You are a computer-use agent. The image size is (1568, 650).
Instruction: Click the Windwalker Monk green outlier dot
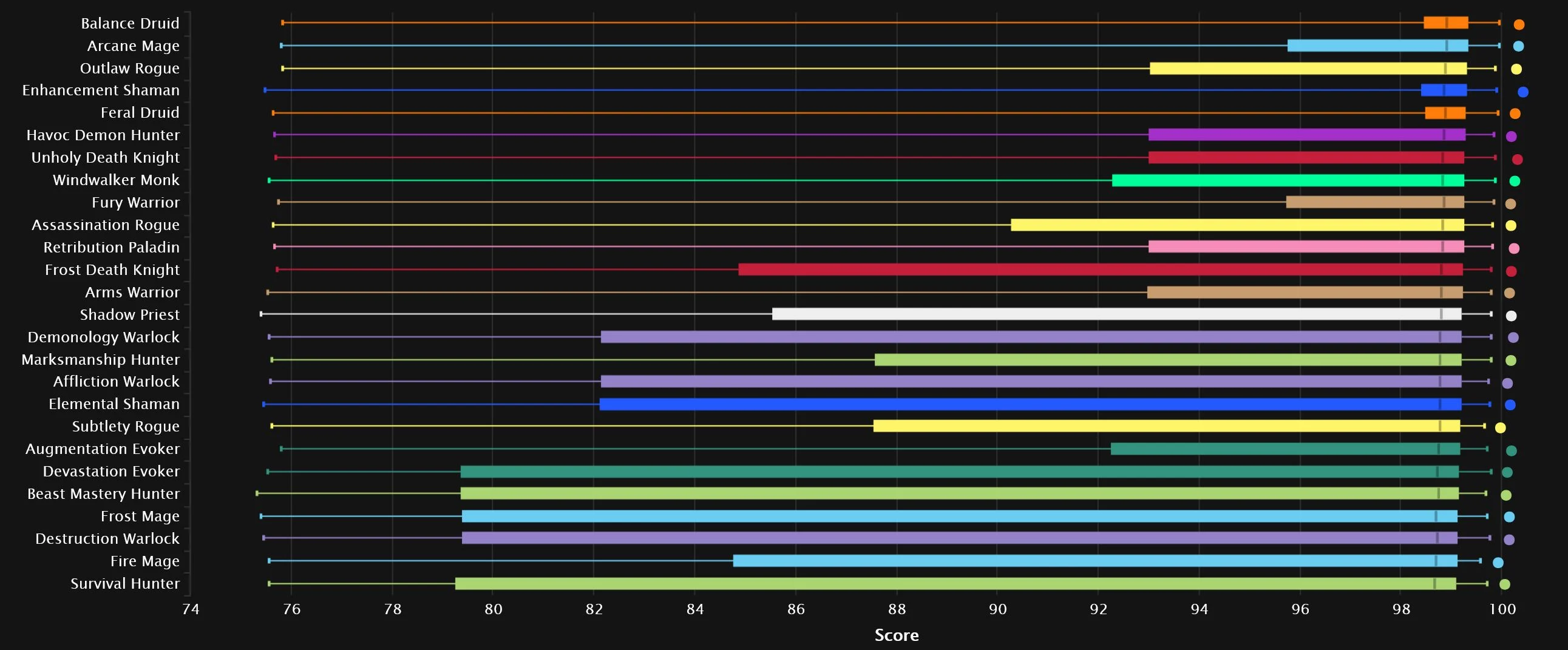pos(1515,181)
